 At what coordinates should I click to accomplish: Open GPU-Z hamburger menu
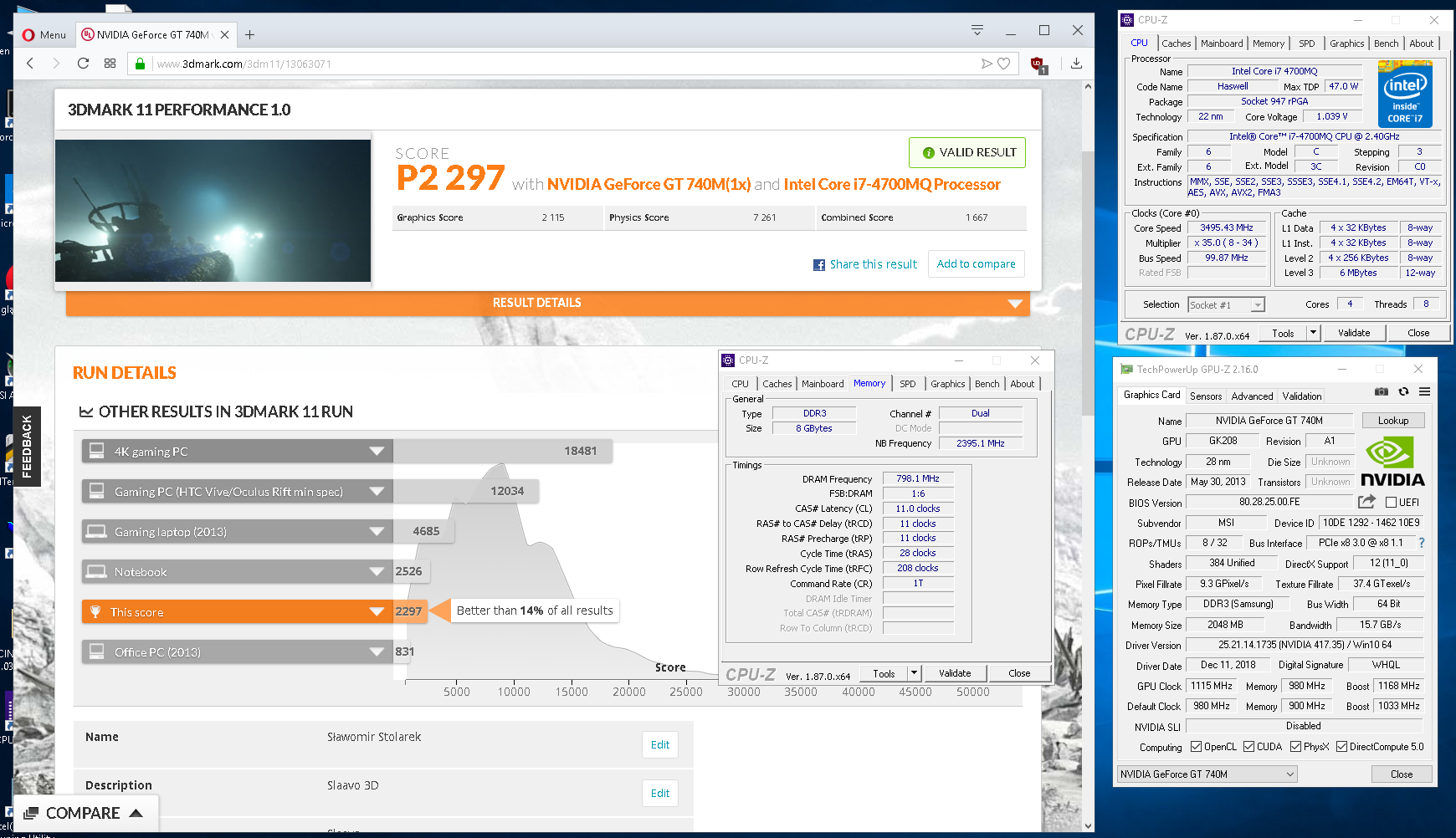point(1424,391)
